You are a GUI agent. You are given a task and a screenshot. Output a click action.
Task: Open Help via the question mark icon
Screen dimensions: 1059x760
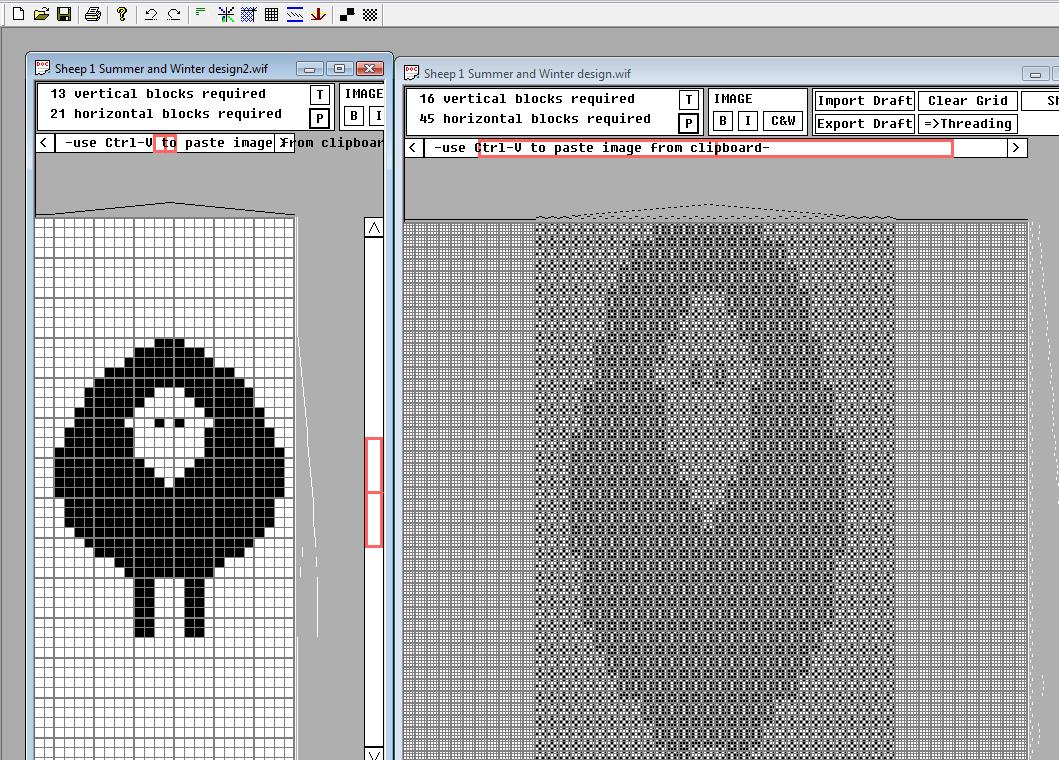[x=122, y=14]
